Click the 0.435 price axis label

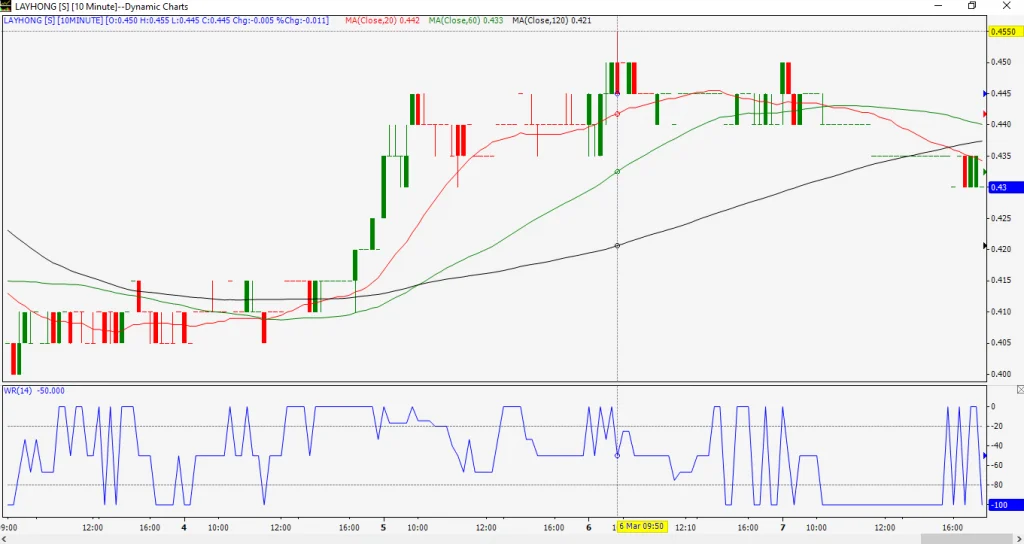click(1002, 155)
